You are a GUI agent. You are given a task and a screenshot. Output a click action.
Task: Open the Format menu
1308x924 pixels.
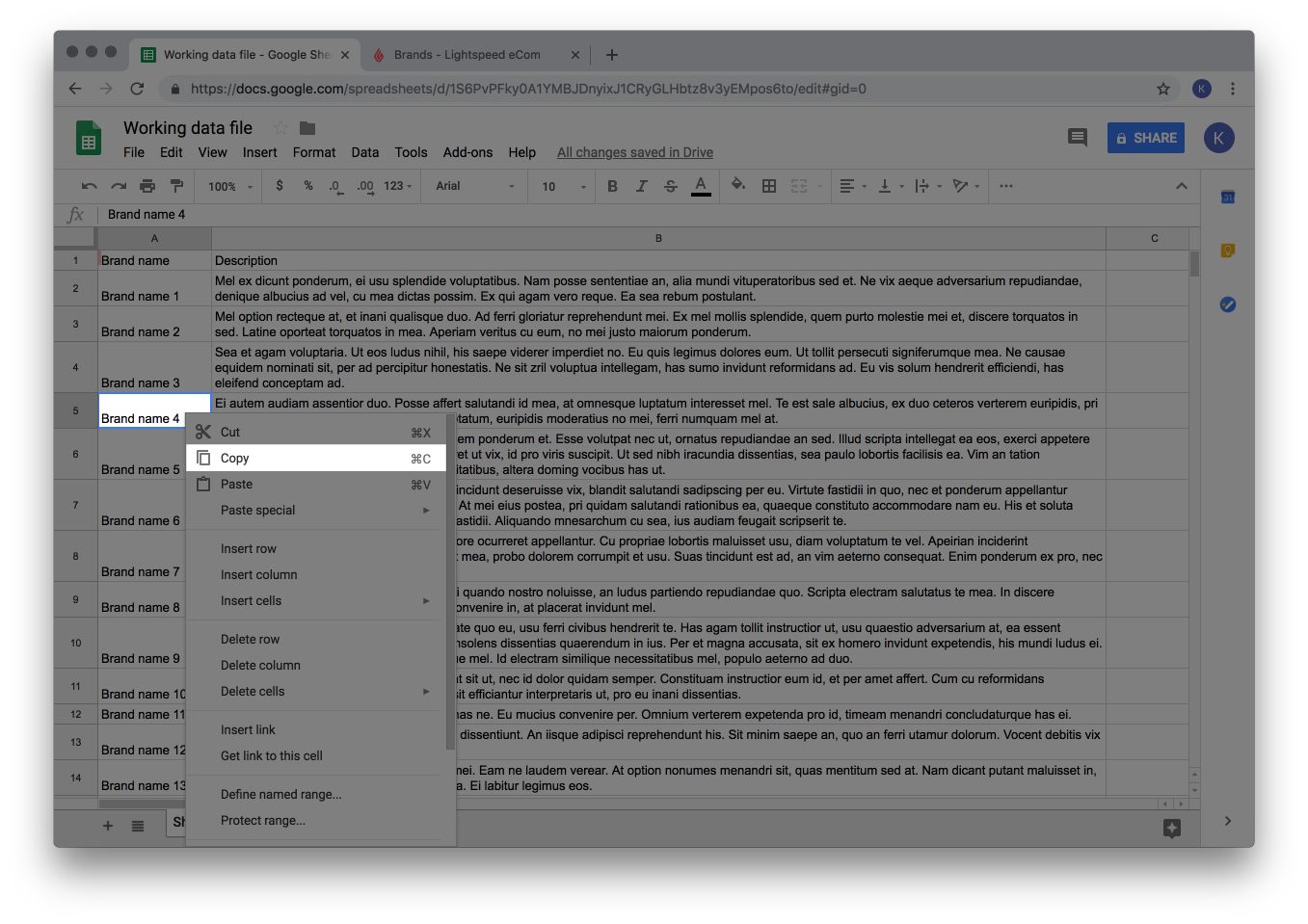(314, 152)
